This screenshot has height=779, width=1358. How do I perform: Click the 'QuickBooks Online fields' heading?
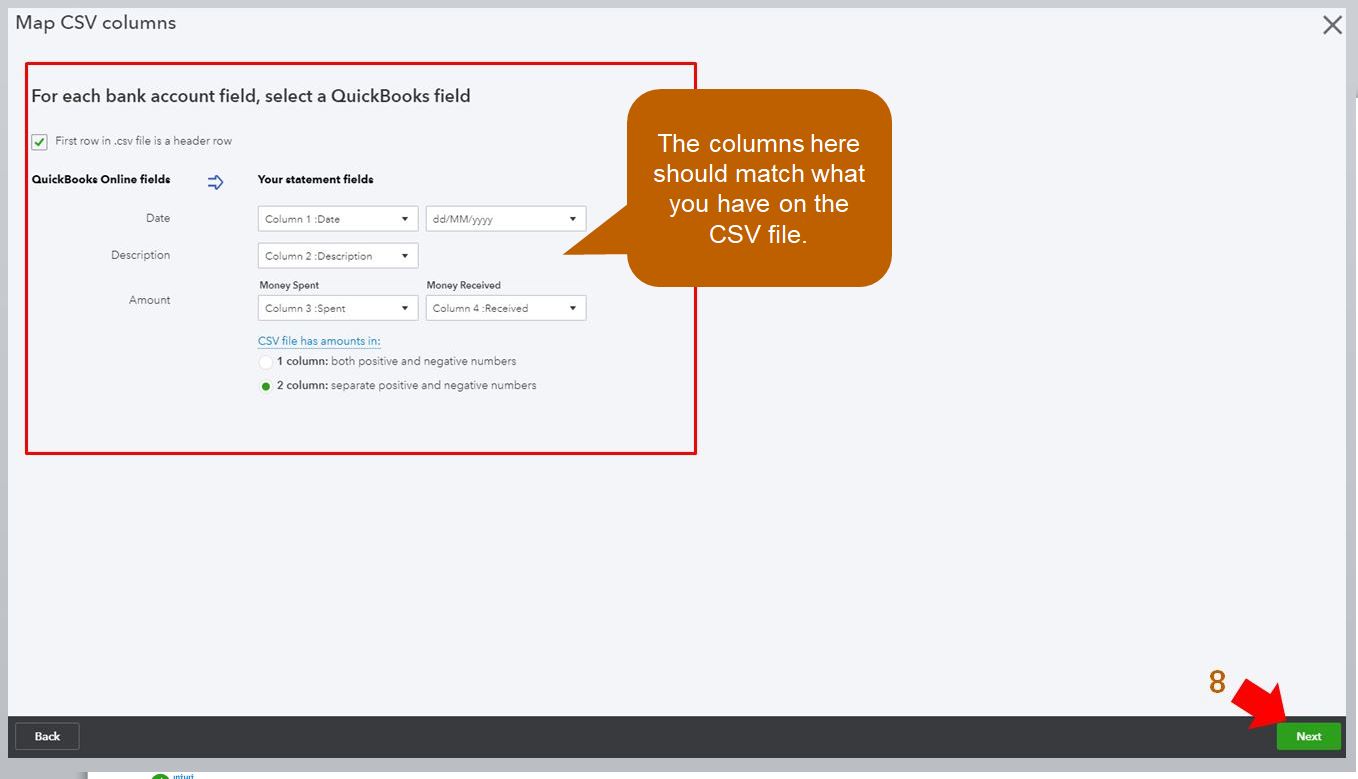point(101,180)
